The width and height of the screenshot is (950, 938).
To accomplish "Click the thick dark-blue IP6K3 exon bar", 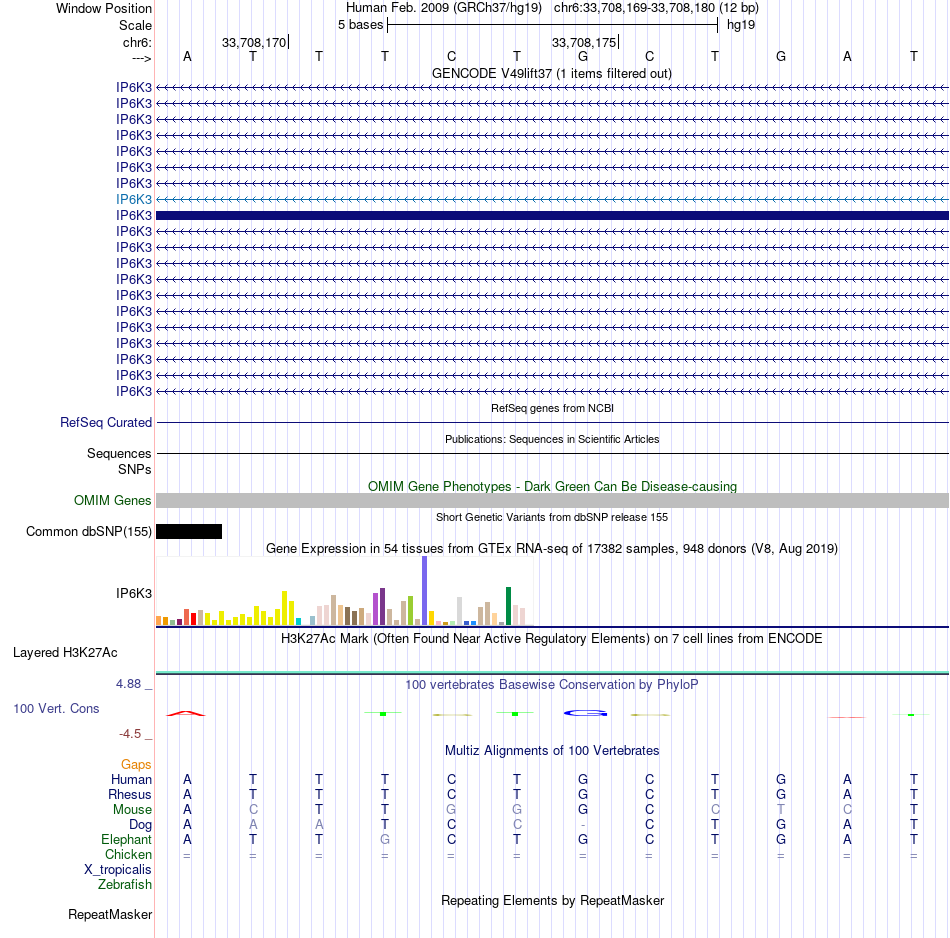I will coord(552,215).
